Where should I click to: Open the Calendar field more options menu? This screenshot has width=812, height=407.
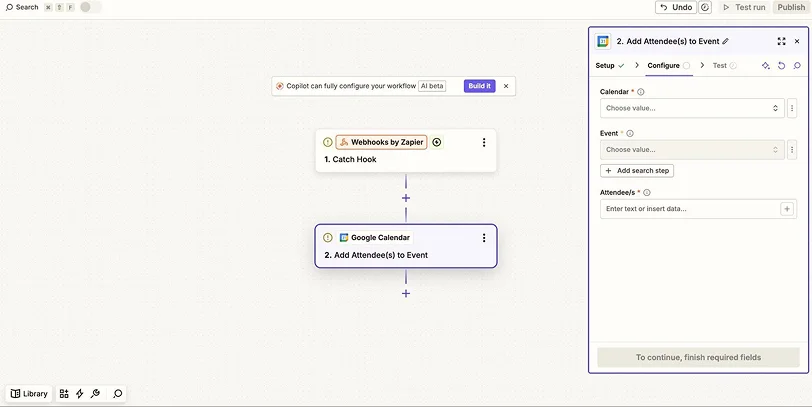click(x=792, y=108)
